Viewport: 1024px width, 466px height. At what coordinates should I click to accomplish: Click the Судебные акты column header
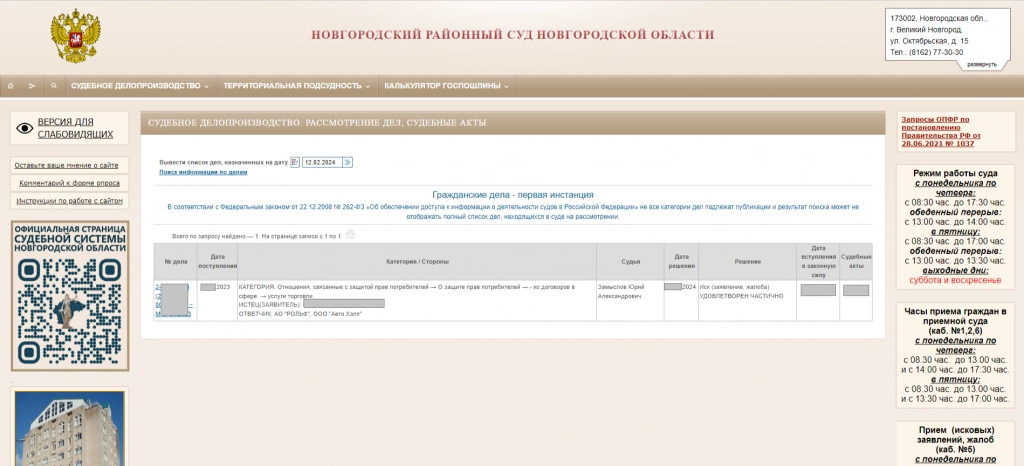click(x=856, y=262)
